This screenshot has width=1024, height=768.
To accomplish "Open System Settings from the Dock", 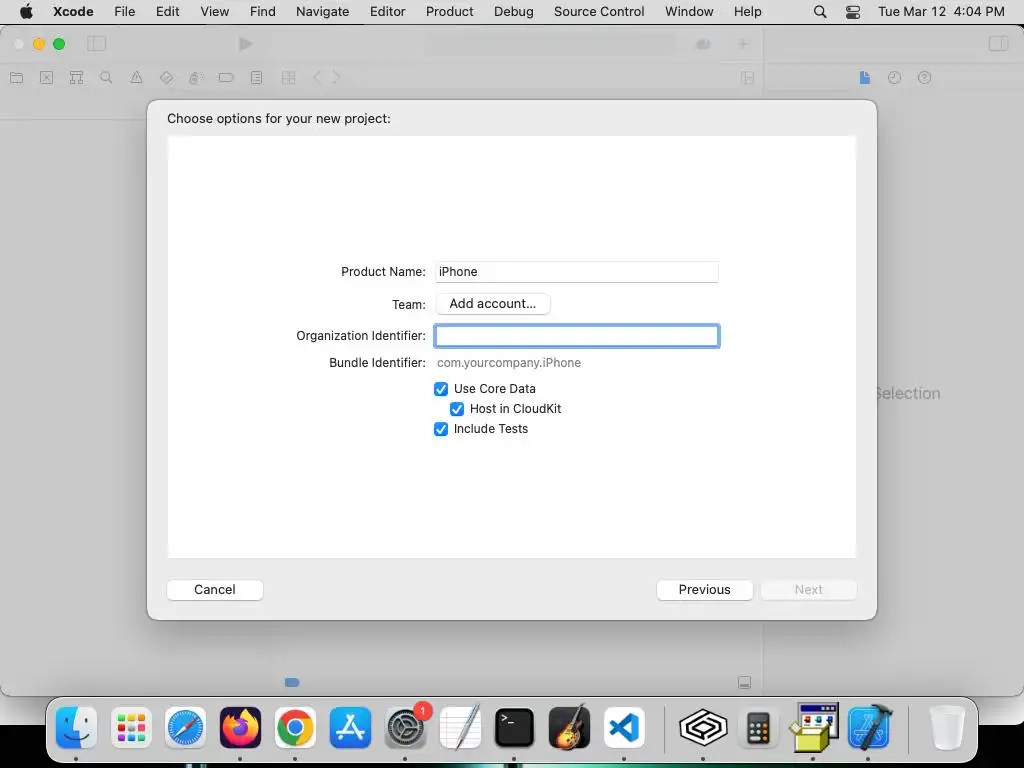I will coord(405,728).
